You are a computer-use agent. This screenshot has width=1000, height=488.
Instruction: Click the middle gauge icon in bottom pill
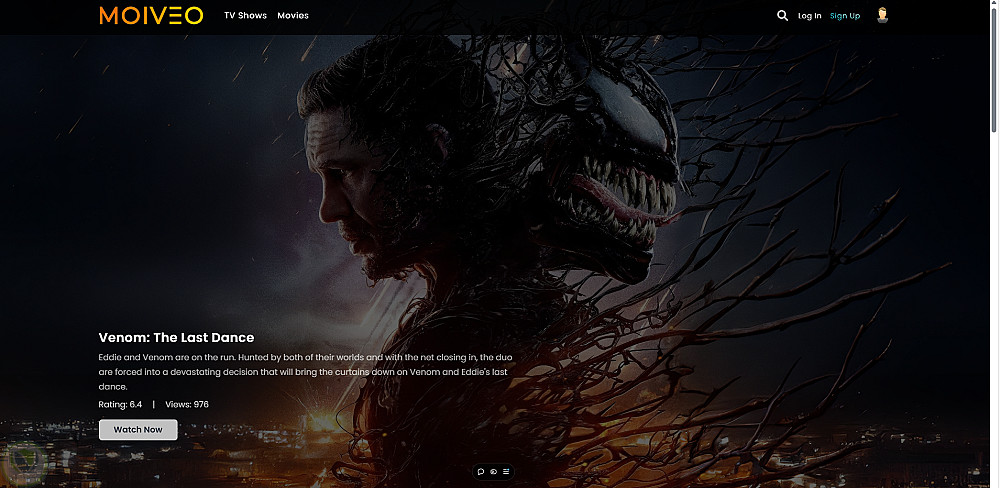coord(494,472)
